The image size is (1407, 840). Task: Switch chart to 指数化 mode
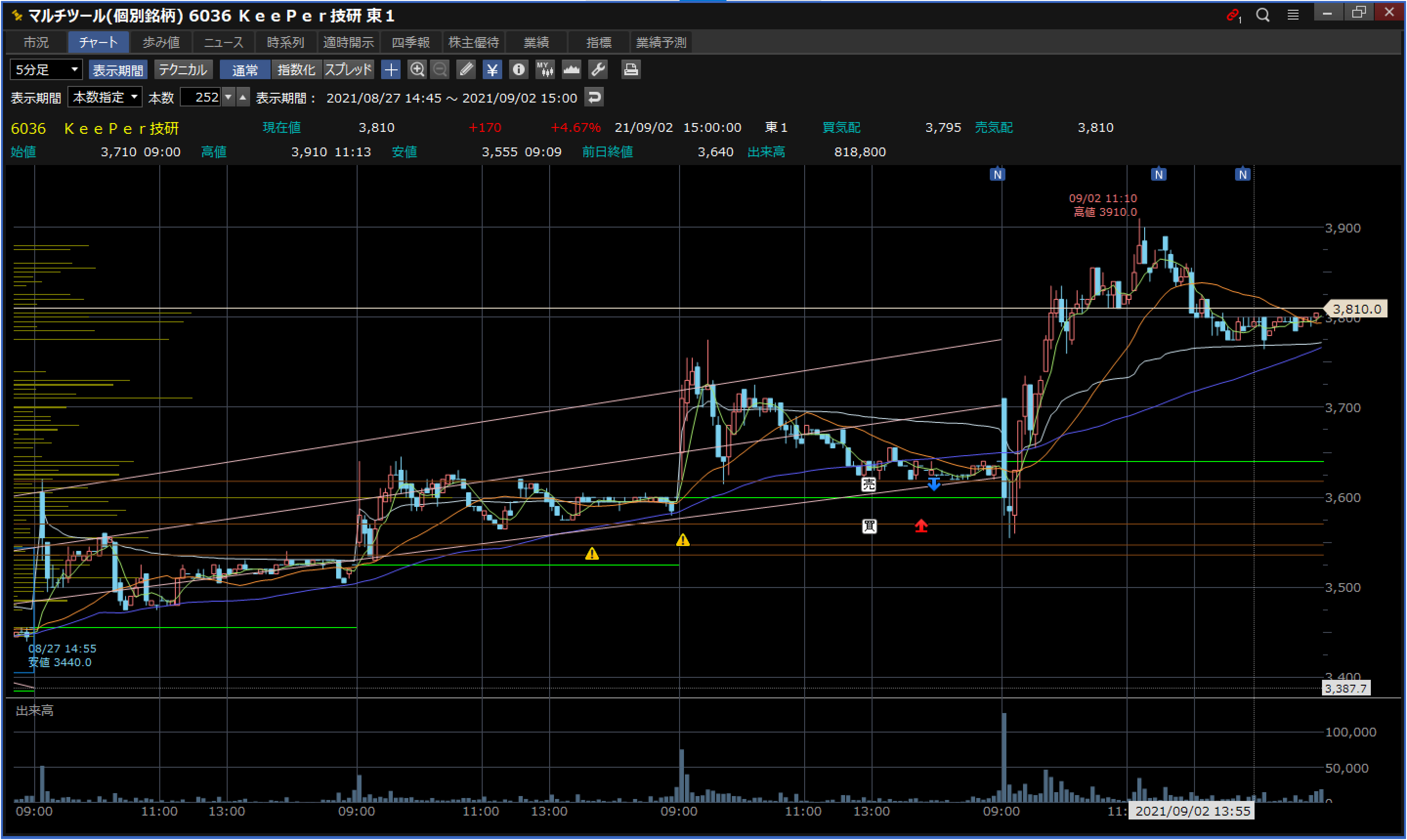[296, 70]
